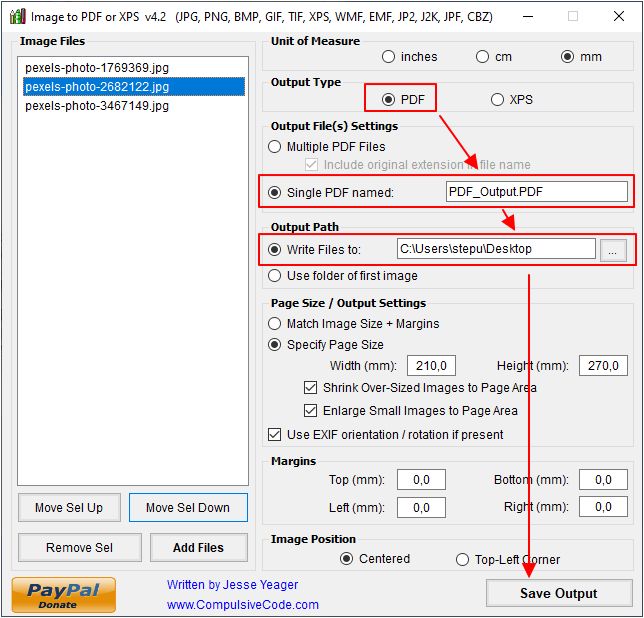Screen dimensions: 644x618
Task: Select mm unit of measure
Action: click(567, 57)
